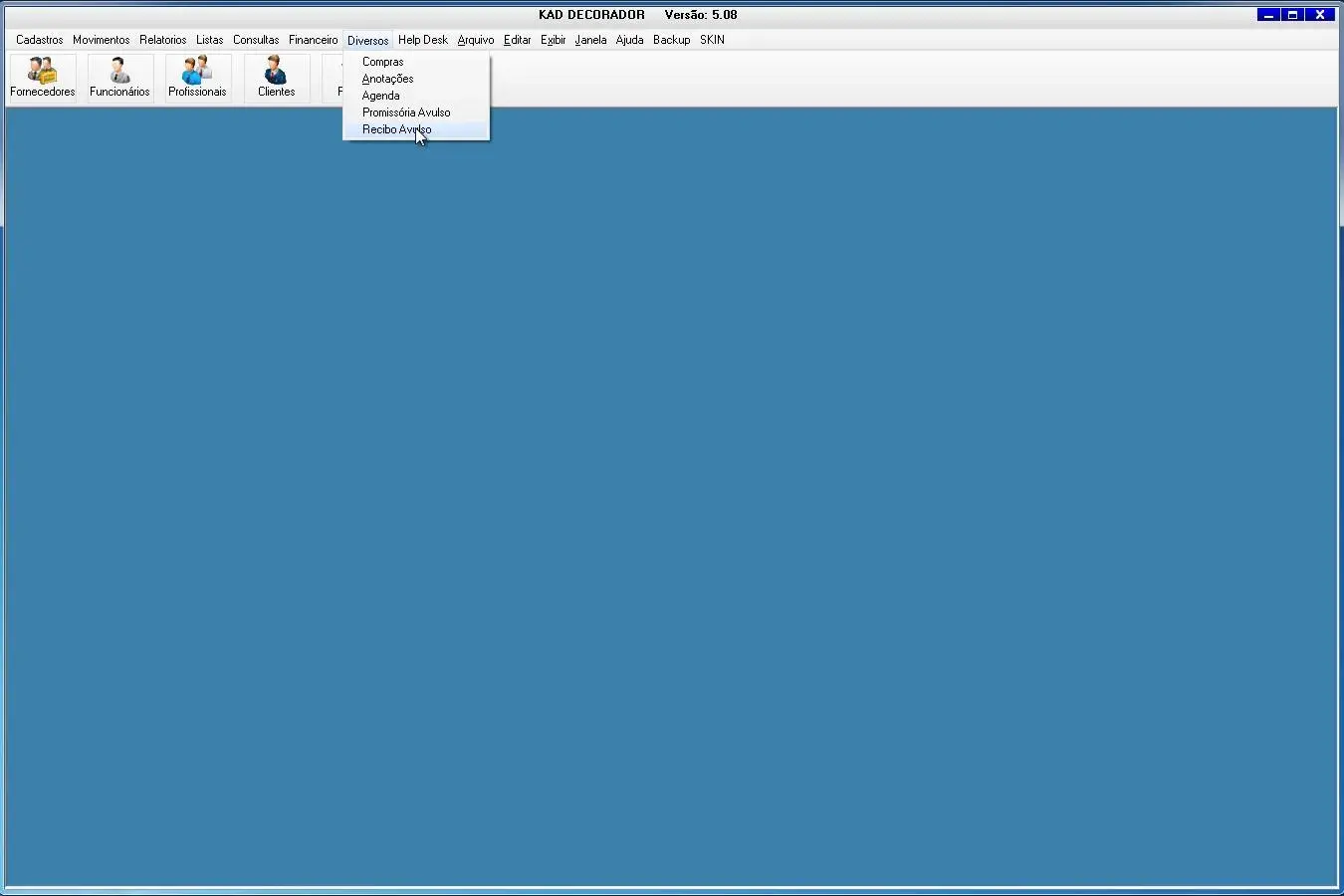Open the Fornecedores toolbar icon
The height and width of the screenshot is (896, 1344).
tap(43, 77)
